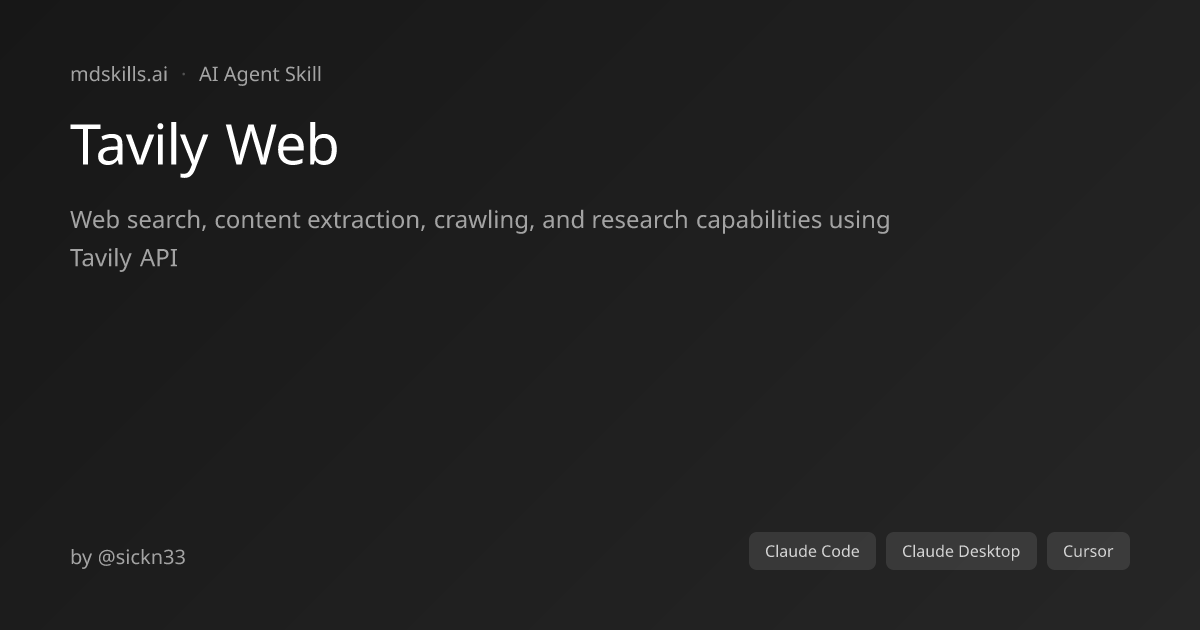The height and width of the screenshot is (630, 1200).
Task: Click the Tavily API text line
Action: 124,258
